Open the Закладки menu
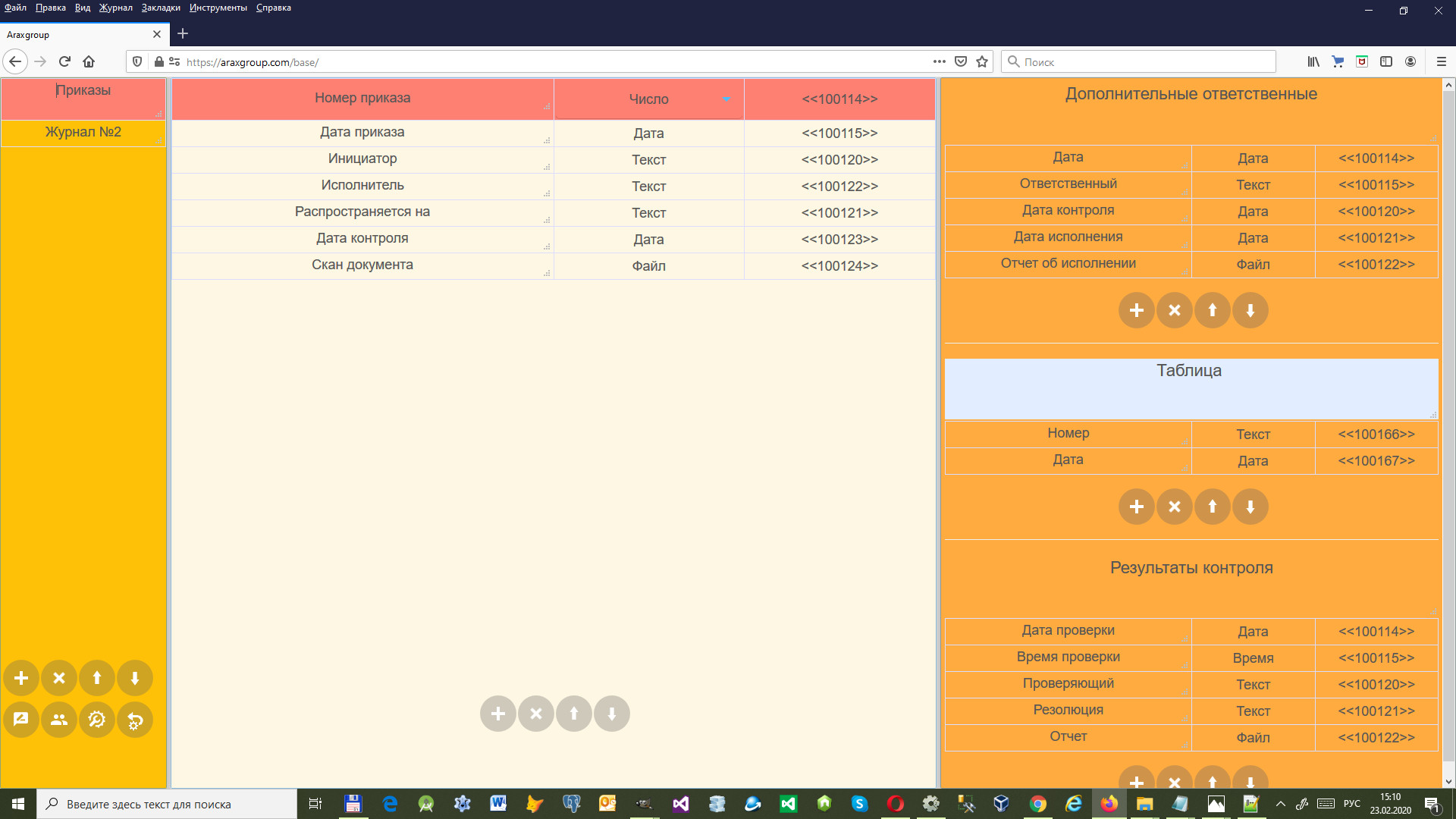Screen dimensions: 1456x819 coord(161,8)
